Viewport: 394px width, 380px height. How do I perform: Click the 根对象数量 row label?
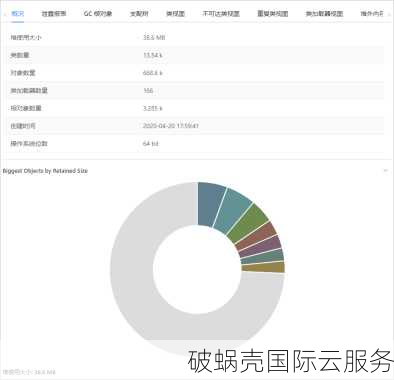26,108
